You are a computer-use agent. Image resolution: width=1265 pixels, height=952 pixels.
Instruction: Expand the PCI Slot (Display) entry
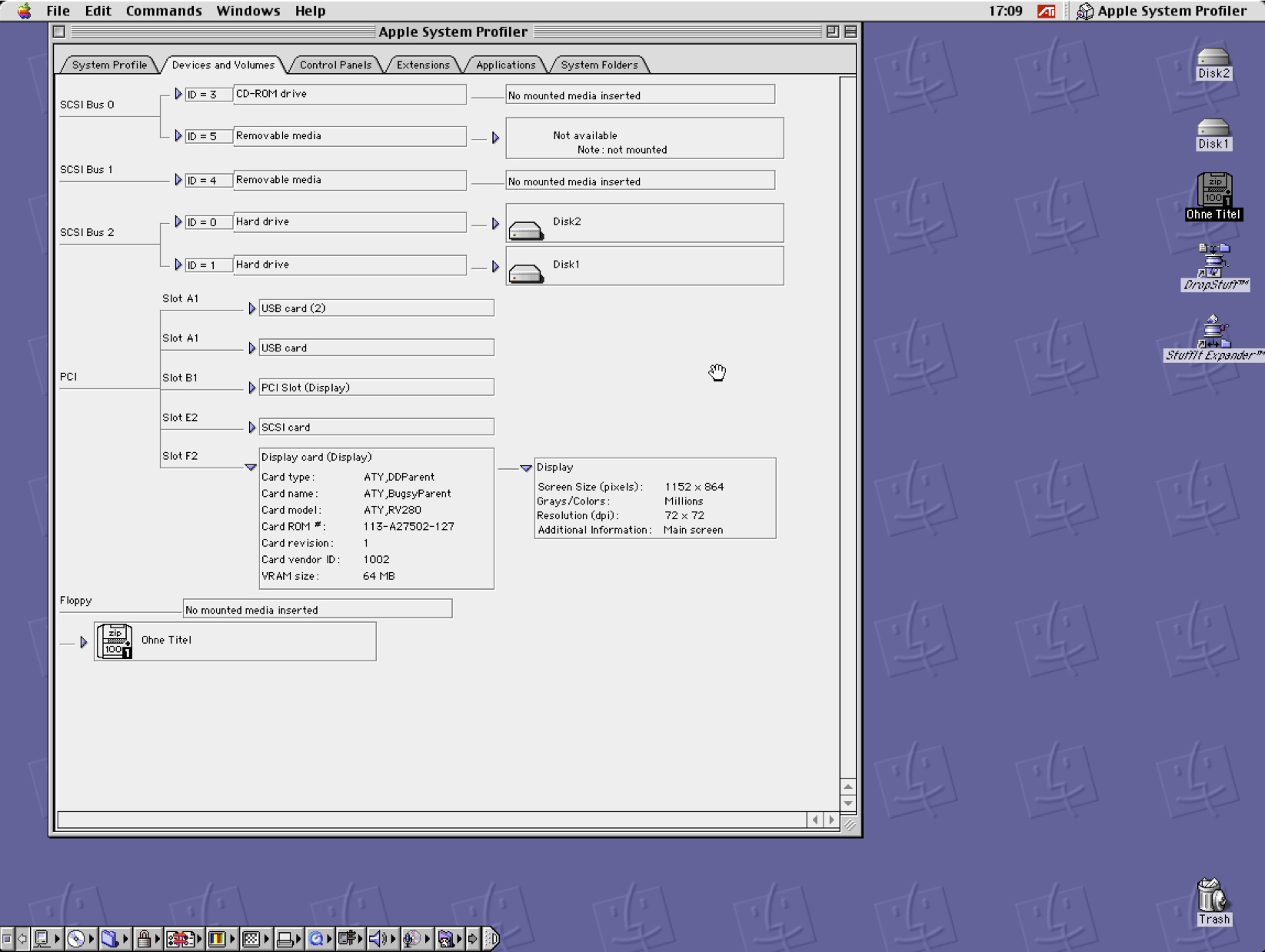251,388
